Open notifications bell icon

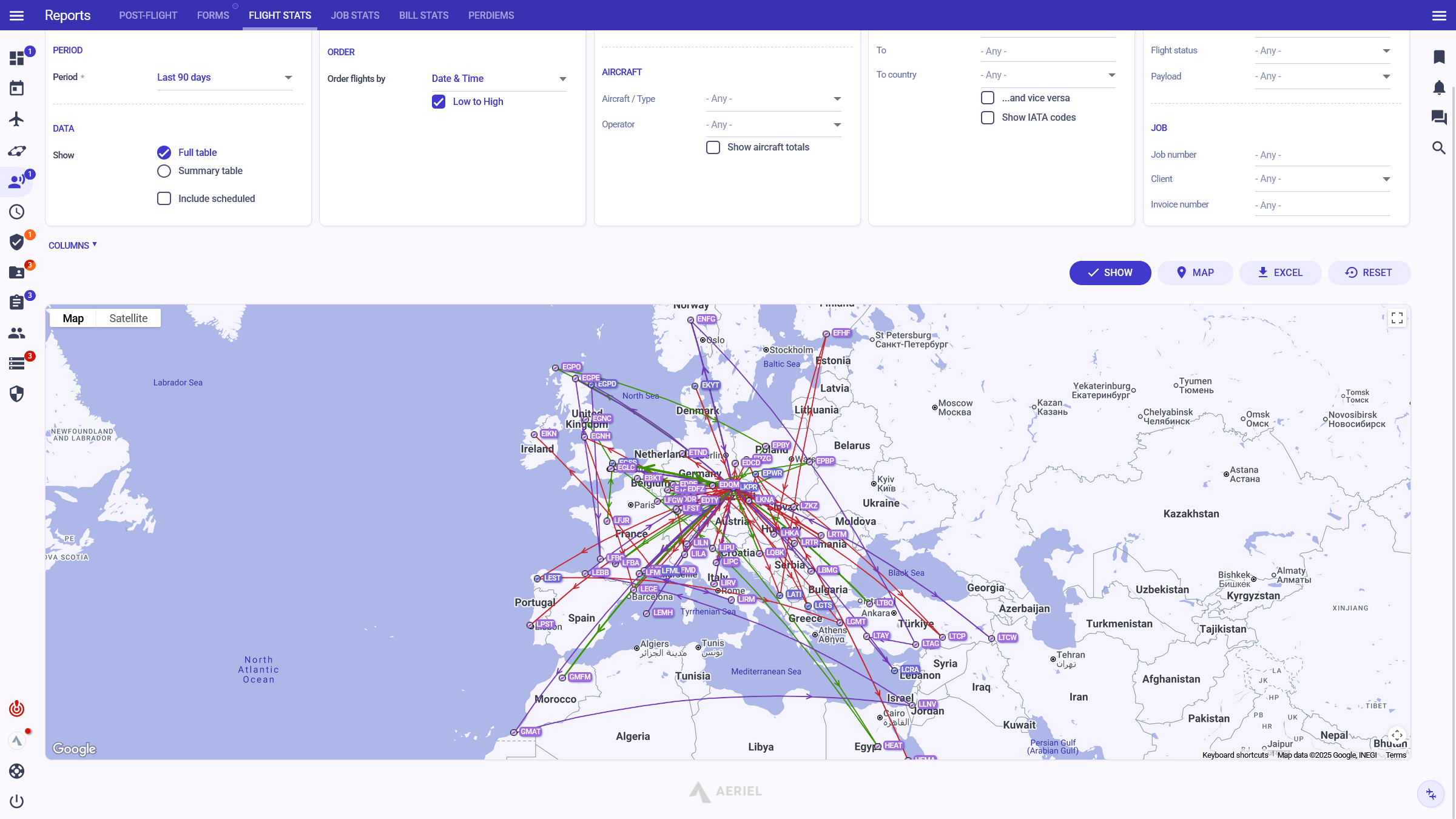[x=1439, y=87]
